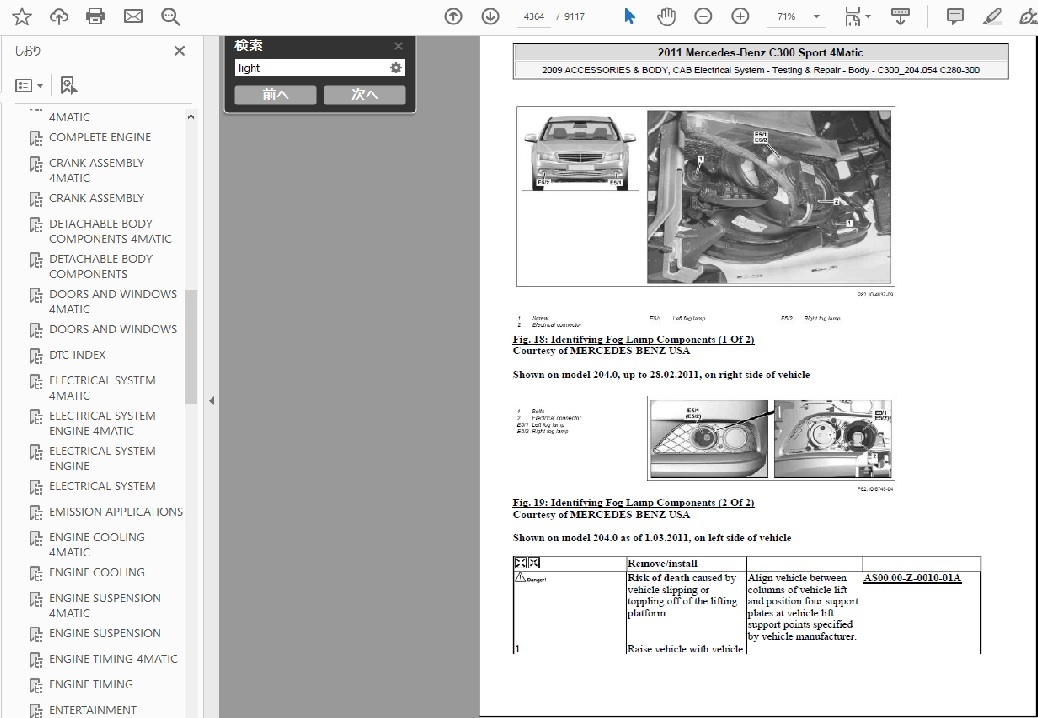Open DOORS AND WINDOWS 4MATIC bookmark
Viewport: 1038px width, 718px height.
coord(113,301)
